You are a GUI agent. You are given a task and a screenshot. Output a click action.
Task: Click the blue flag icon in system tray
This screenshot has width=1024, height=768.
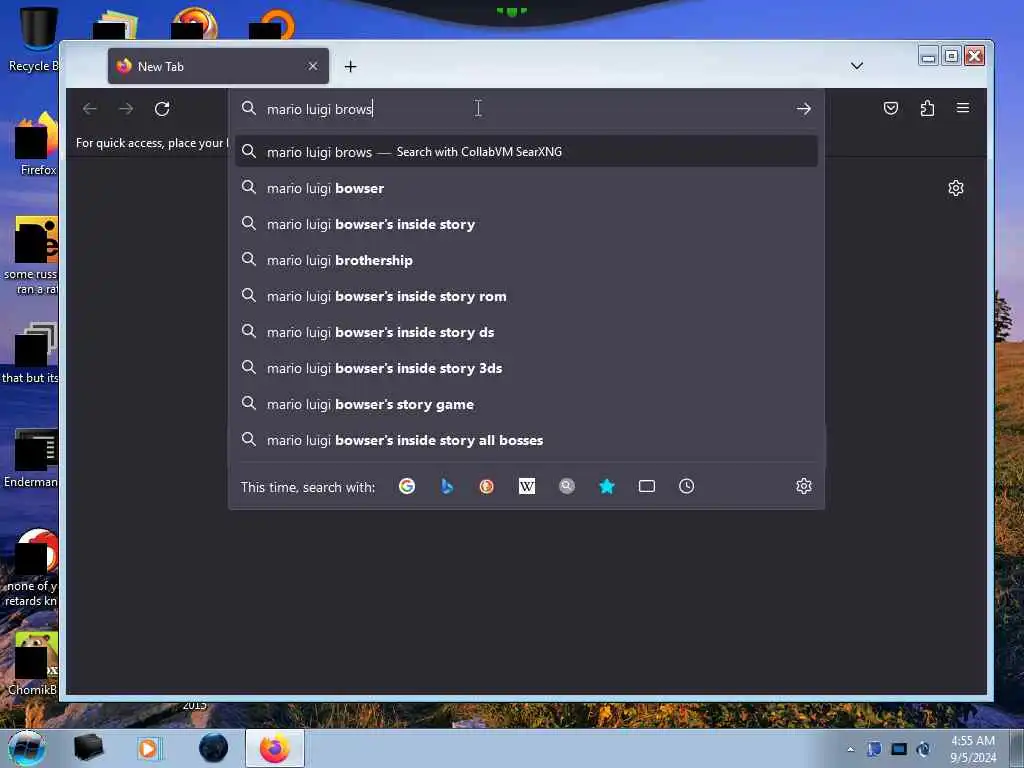(874, 749)
